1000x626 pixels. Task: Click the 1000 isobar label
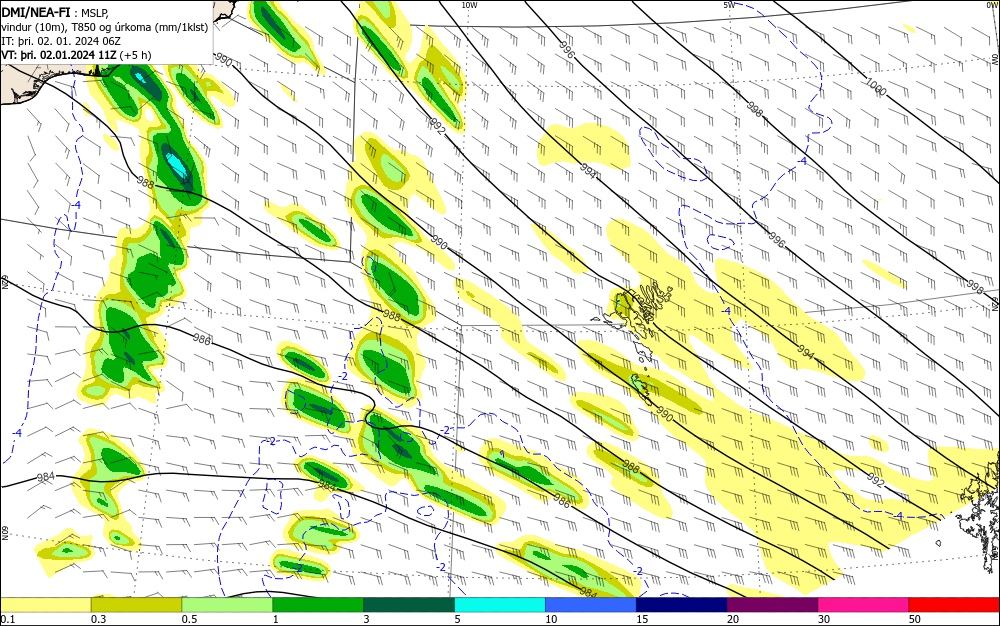tap(876, 86)
